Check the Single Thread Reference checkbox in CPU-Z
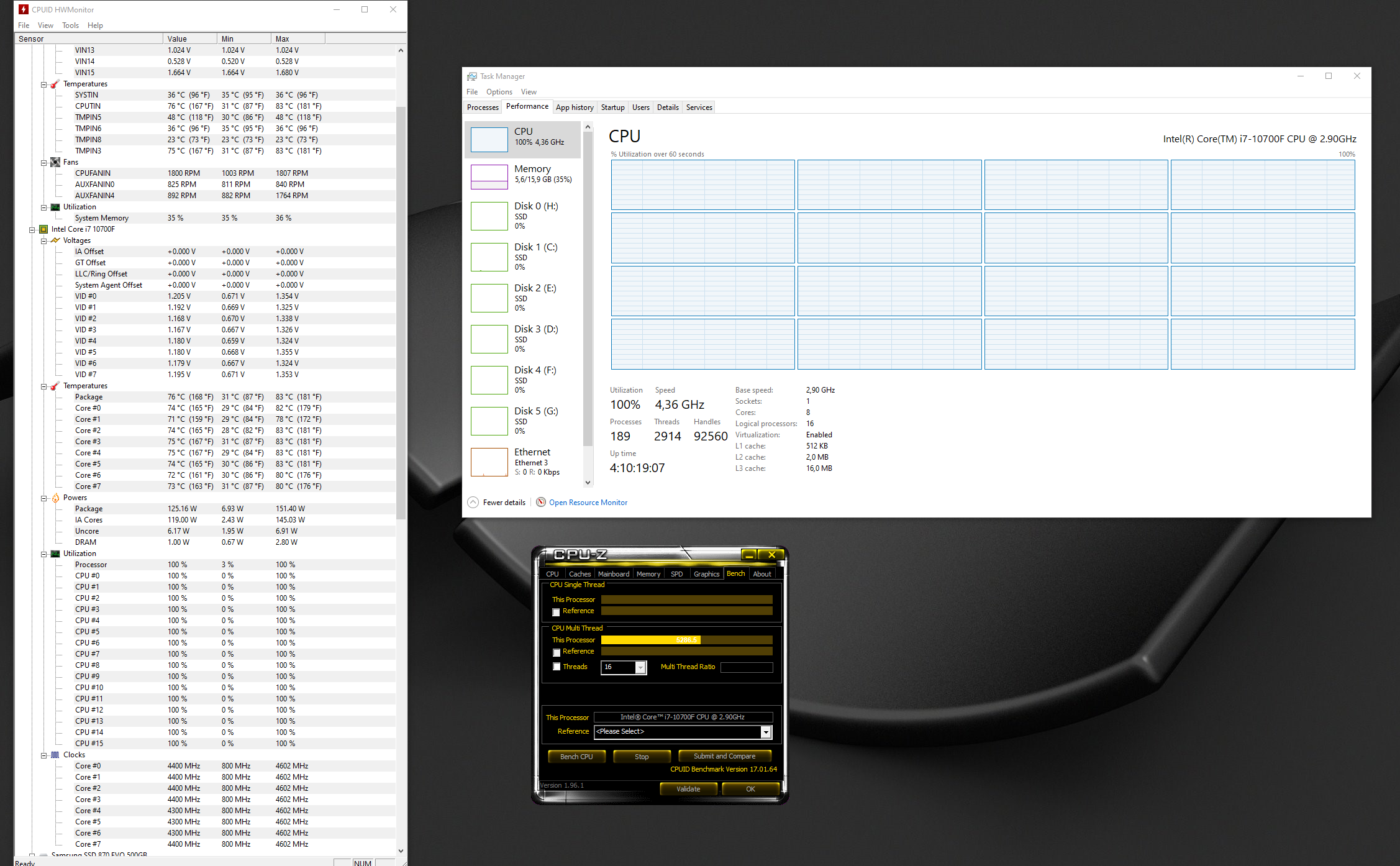1400x866 pixels. coord(556,612)
